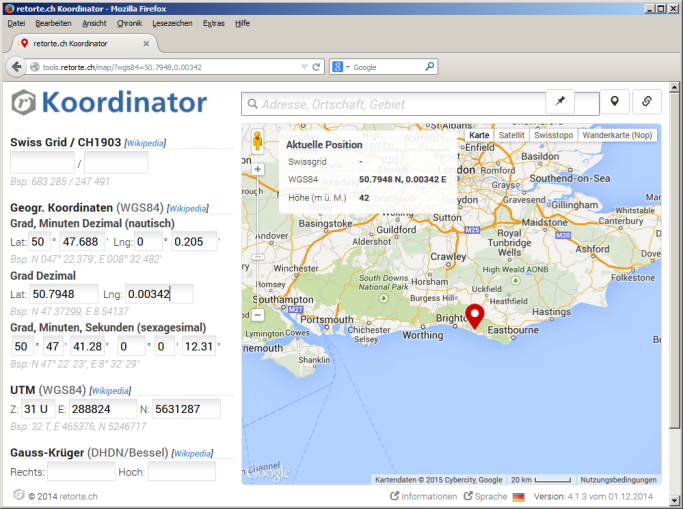Reload the page with the refresh icon
The width and height of the screenshot is (683, 509).
317,67
